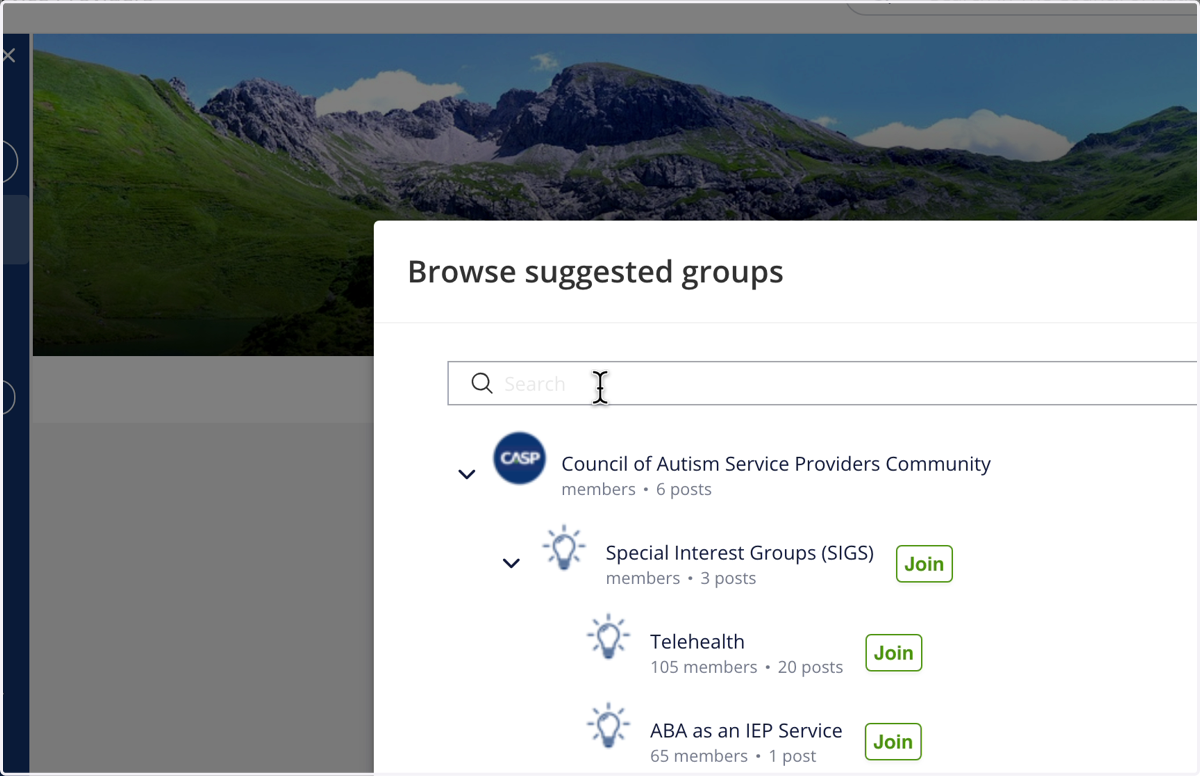Collapse the Special Interest Groups (SIGS) row
This screenshot has height=776, width=1200.
pos(511,564)
